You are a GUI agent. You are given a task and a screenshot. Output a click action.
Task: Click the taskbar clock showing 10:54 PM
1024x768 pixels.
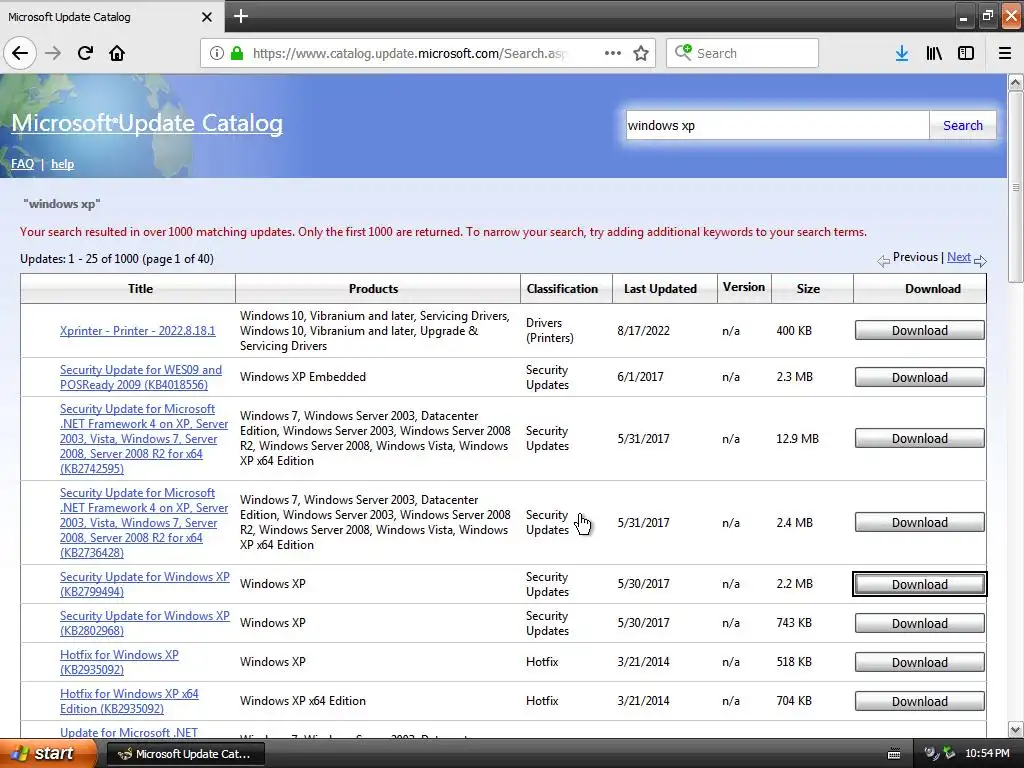(987, 754)
